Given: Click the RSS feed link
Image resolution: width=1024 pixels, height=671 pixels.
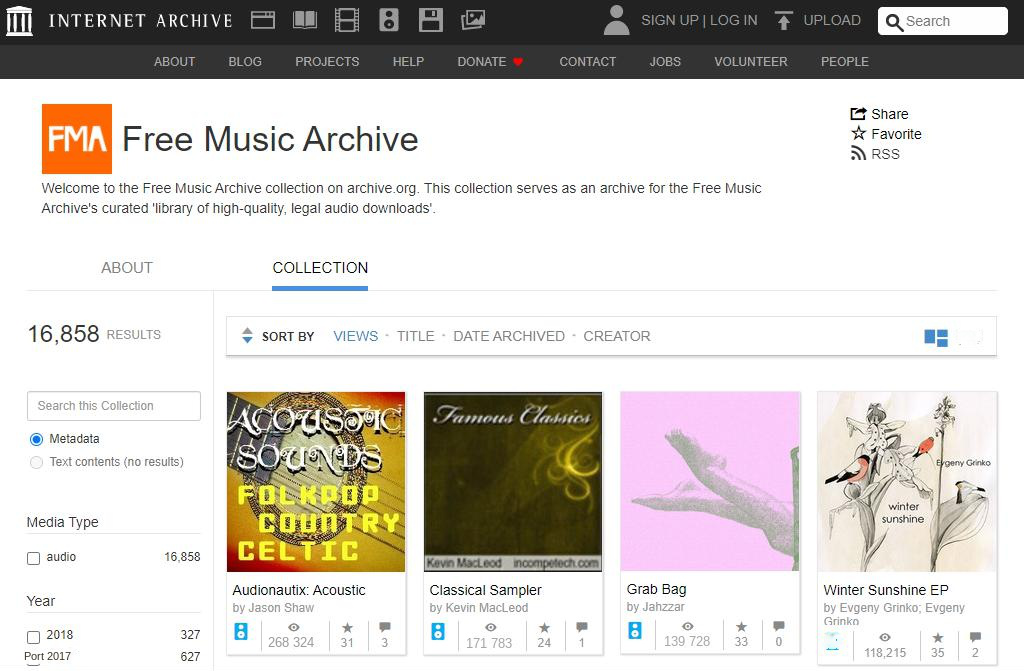Looking at the screenshot, I should point(875,154).
